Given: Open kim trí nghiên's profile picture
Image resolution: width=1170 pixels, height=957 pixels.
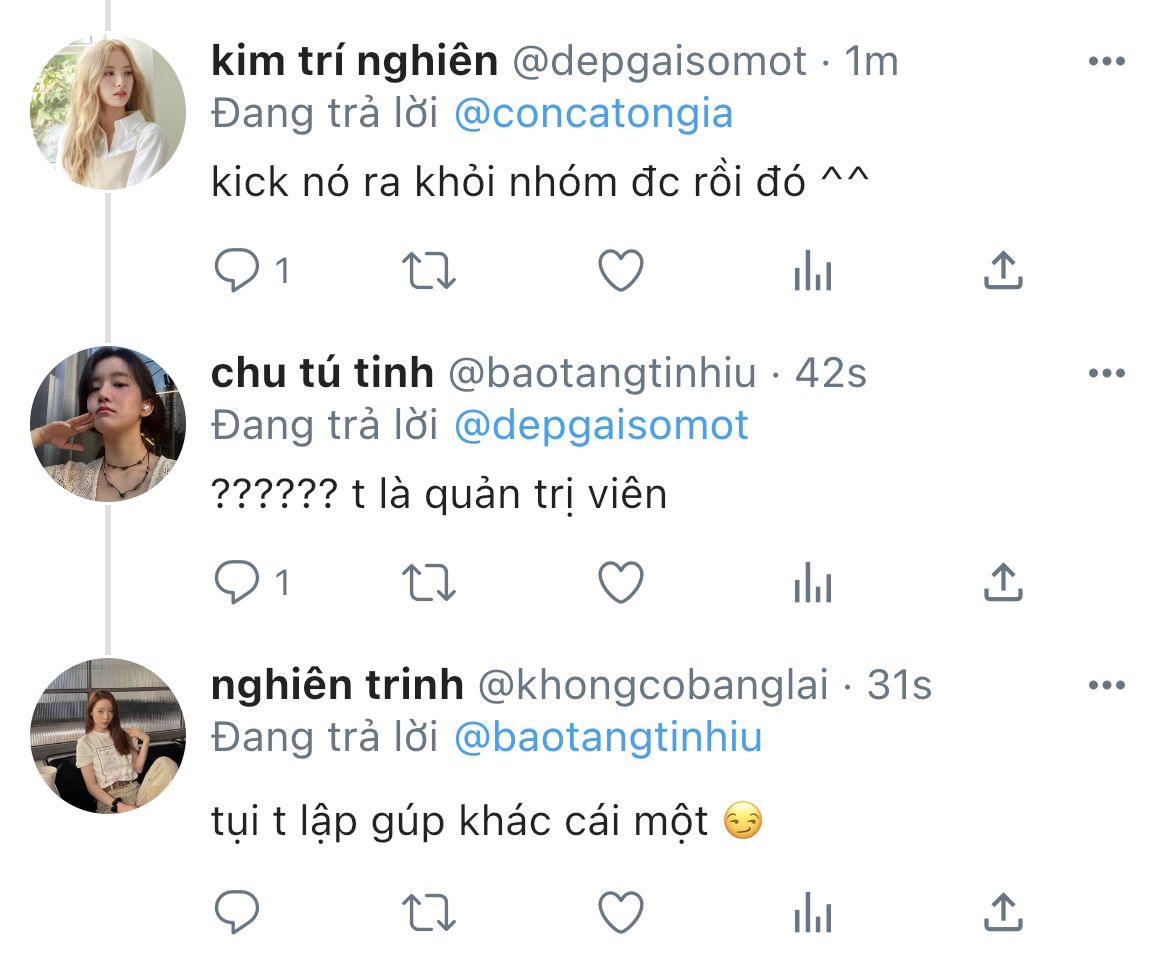Looking at the screenshot, I should 108,112.
